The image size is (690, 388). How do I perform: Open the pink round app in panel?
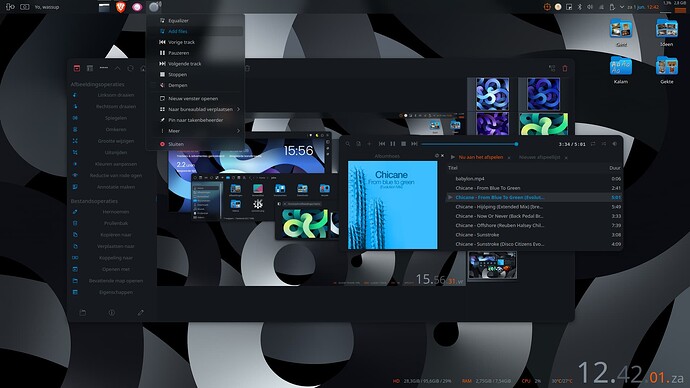point(137,7)
